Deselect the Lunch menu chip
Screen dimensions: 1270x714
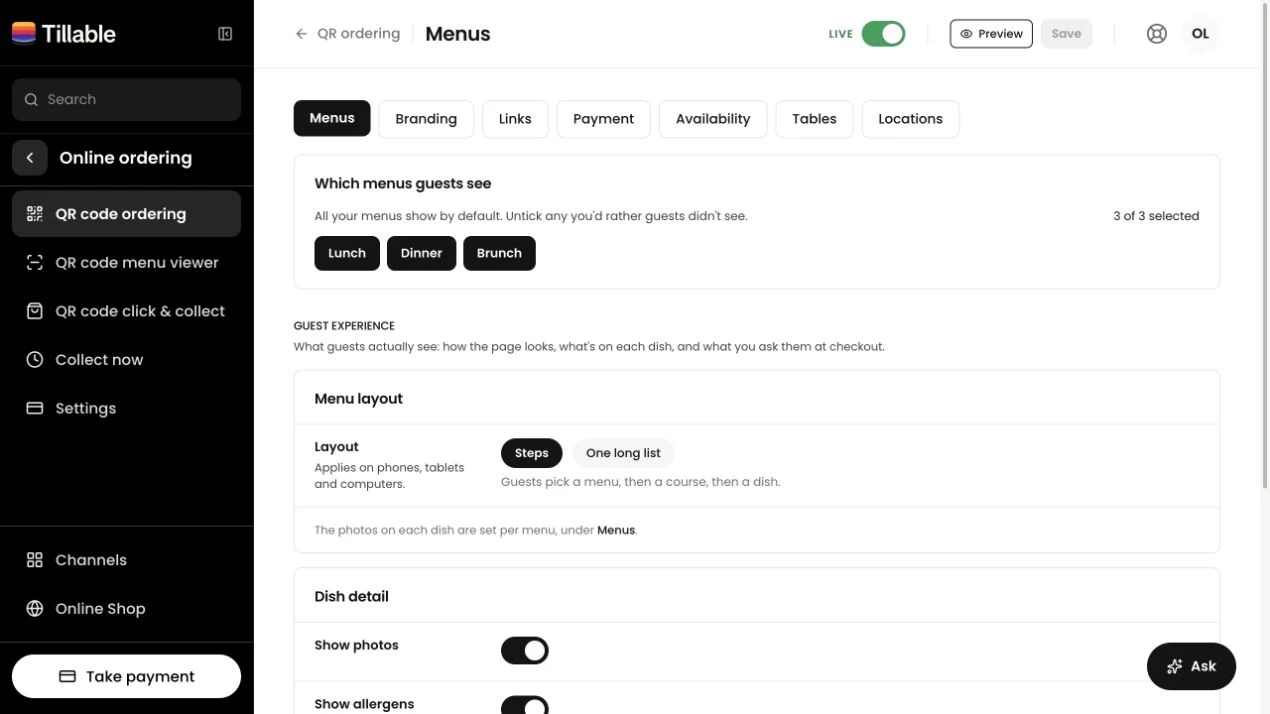click(347, 253)
